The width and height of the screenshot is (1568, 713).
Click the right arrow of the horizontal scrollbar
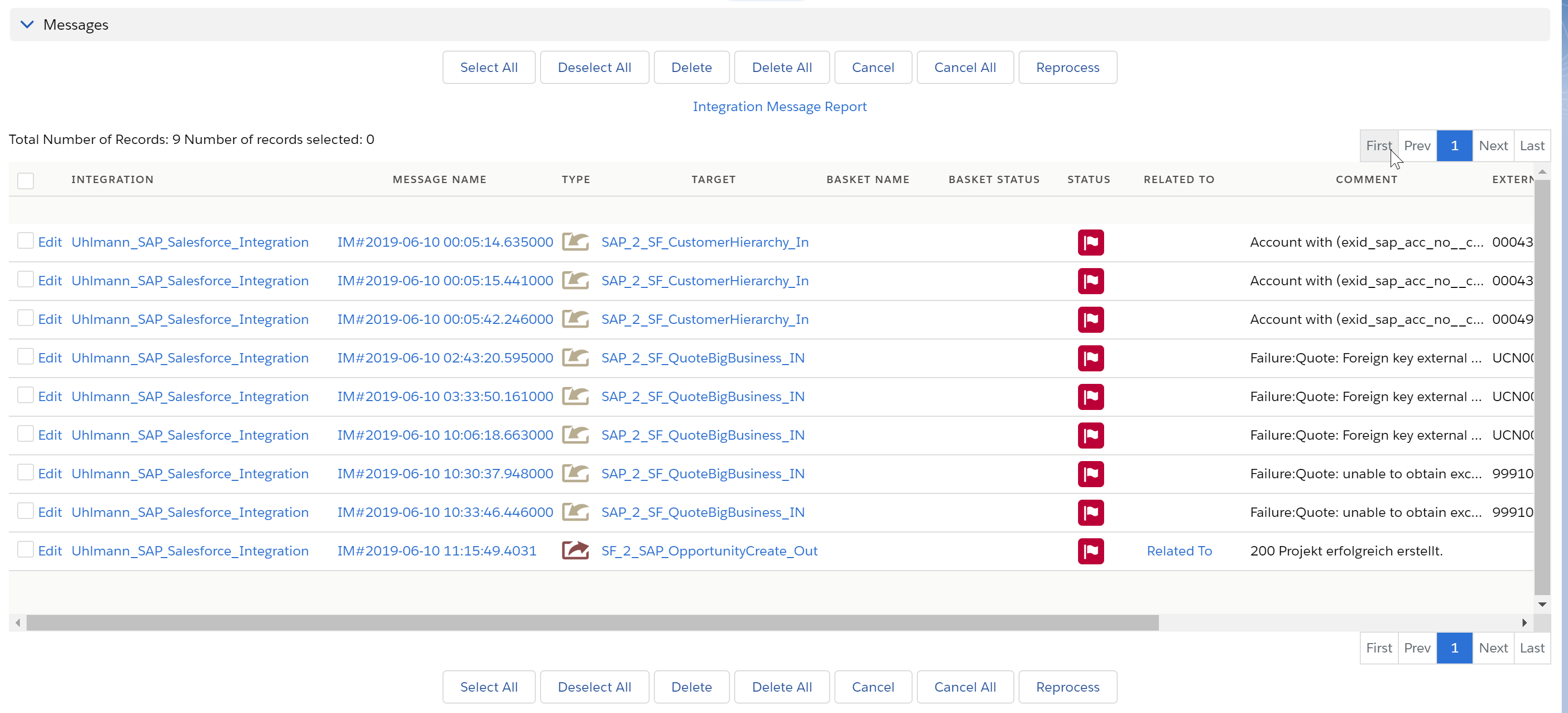1525,622
